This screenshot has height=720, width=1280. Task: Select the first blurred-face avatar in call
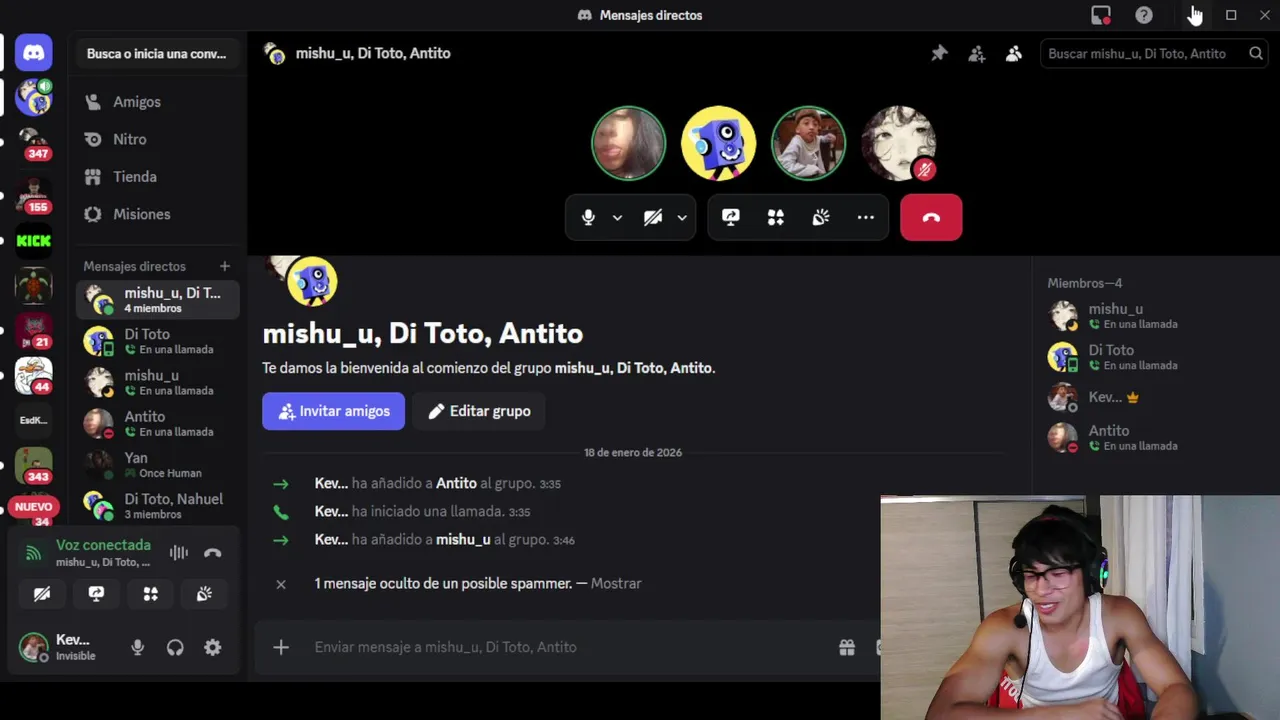pos(628,143)
